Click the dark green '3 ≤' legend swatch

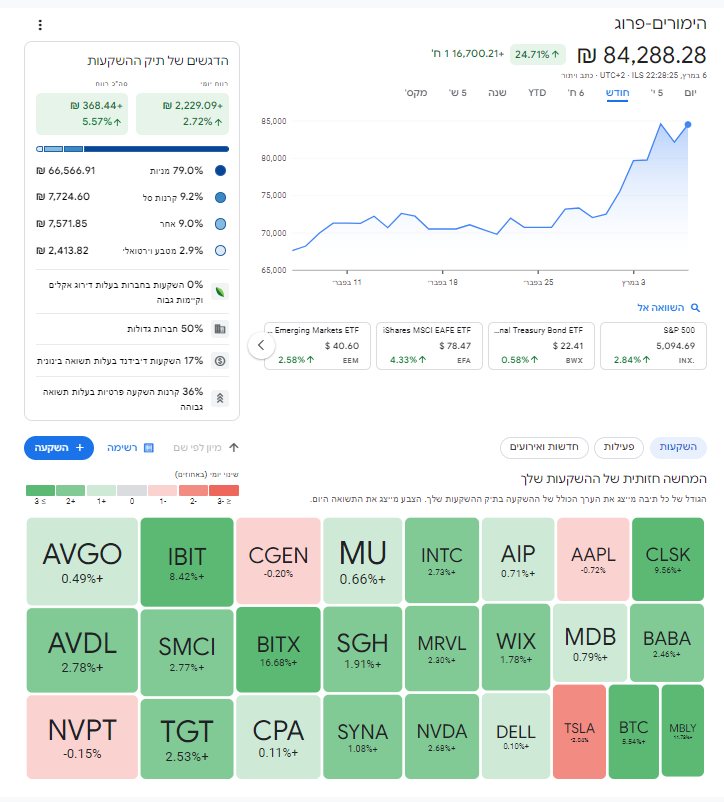[40, 490]
